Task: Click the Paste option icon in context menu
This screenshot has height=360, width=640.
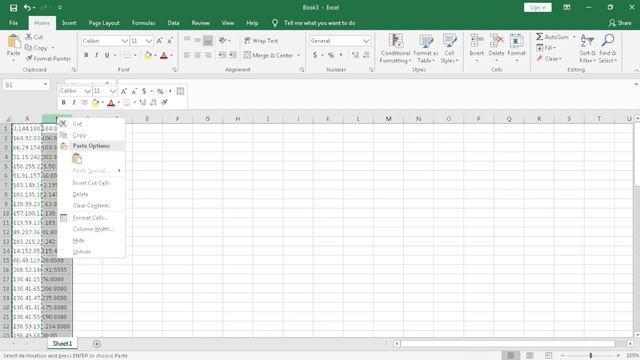Action: 77,159
